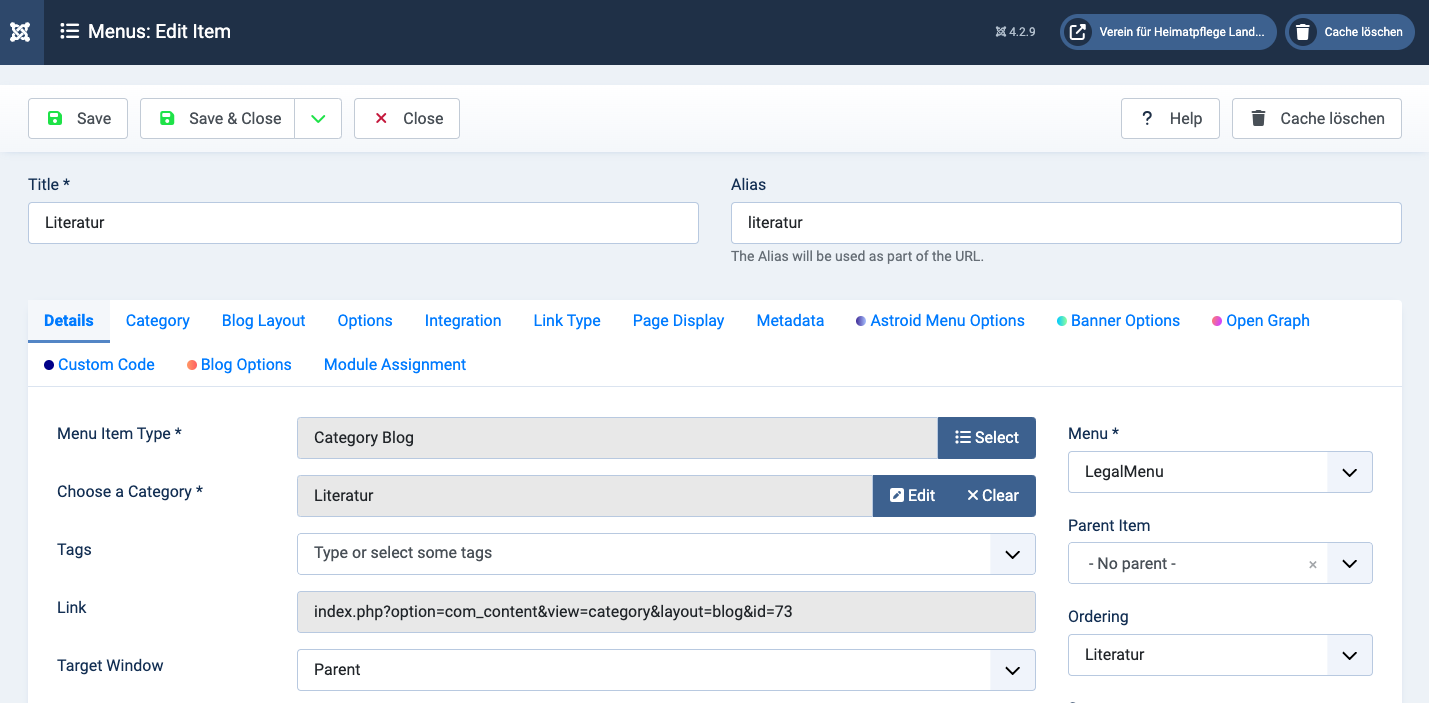Click the Alias input field
1429x703 pixels.
click(1065, 223)
